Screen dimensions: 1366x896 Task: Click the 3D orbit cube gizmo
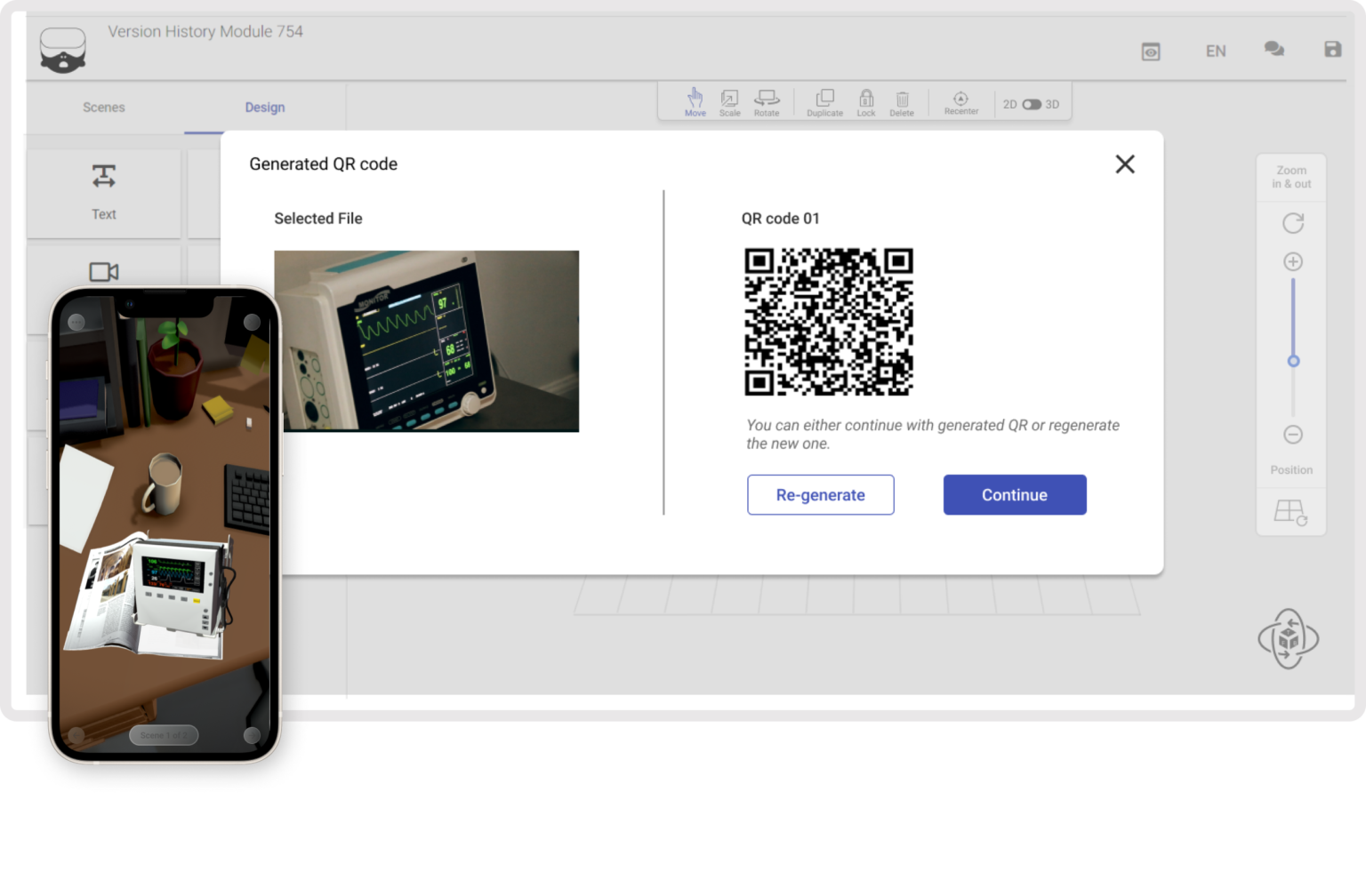pyautogui.click(x=1288, y=639)
